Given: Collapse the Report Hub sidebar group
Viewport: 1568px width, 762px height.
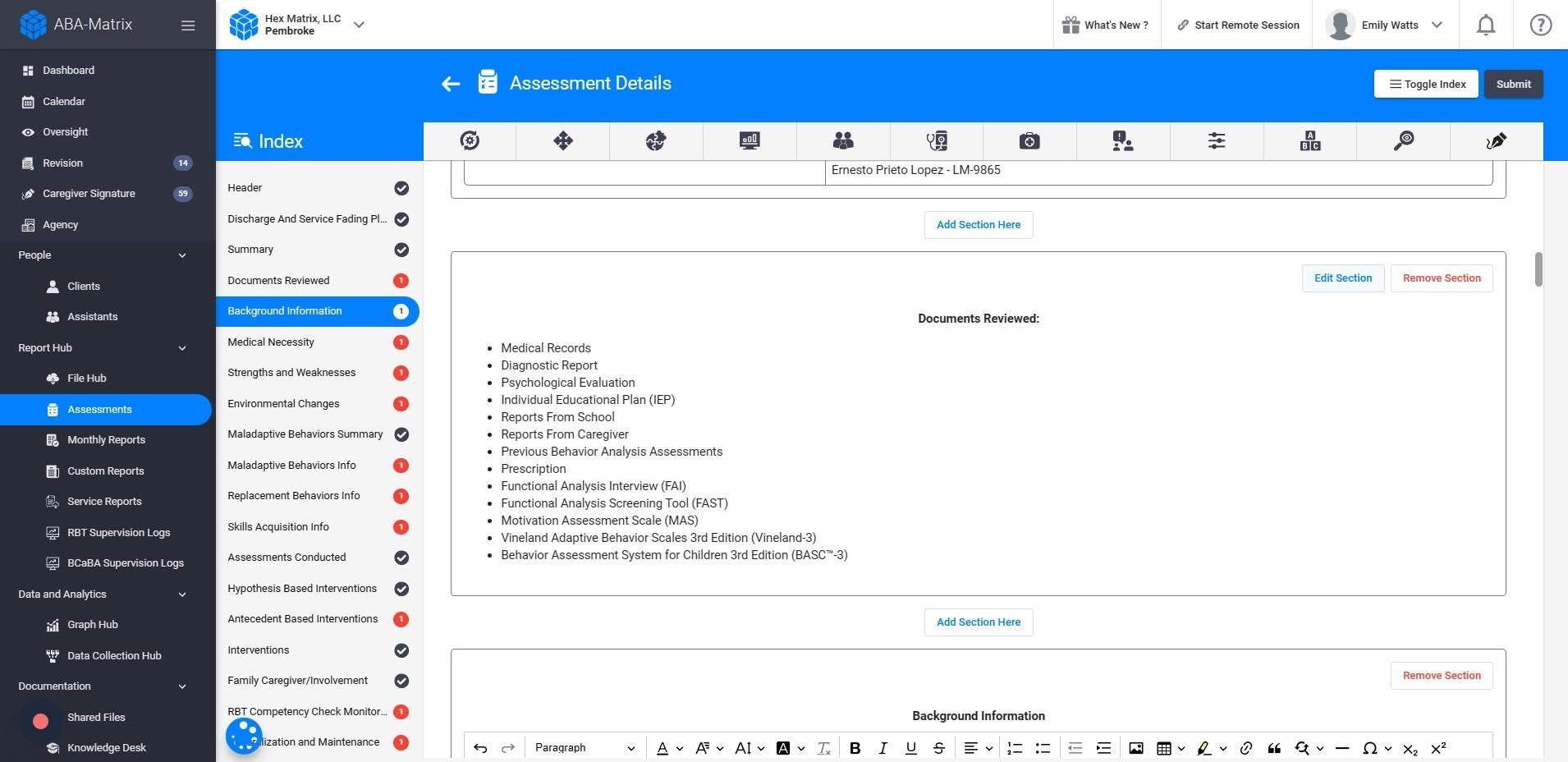Looking at the screenshot, I should pos(181,348).
